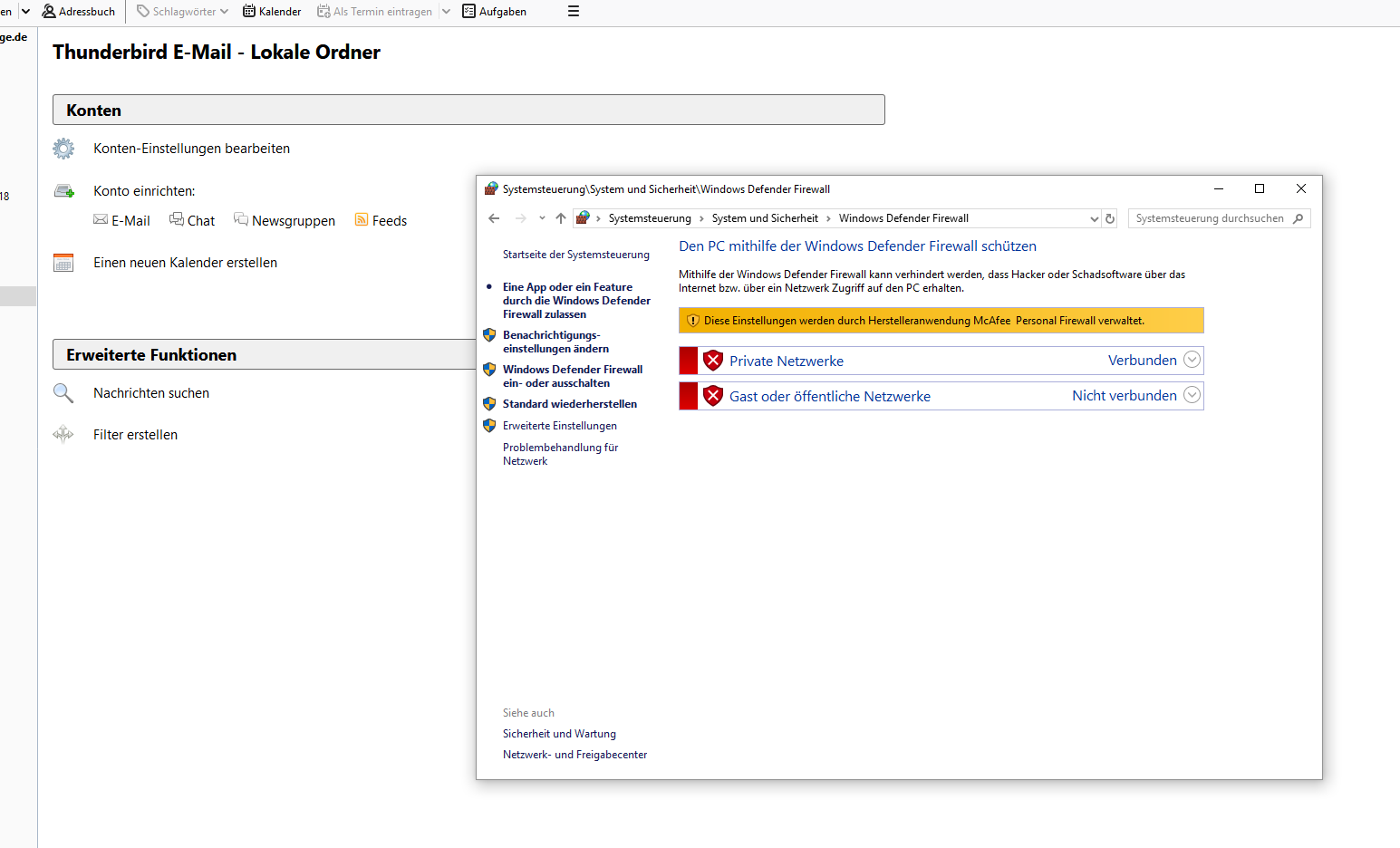Viewport: 1400px width, 848px height.
Task: Open the Kalender toolbar item
Action: point(272,12)
